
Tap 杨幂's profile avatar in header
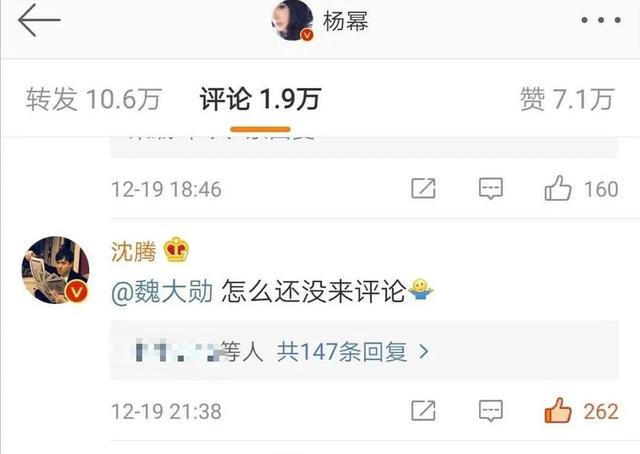[x=292, y=20]
